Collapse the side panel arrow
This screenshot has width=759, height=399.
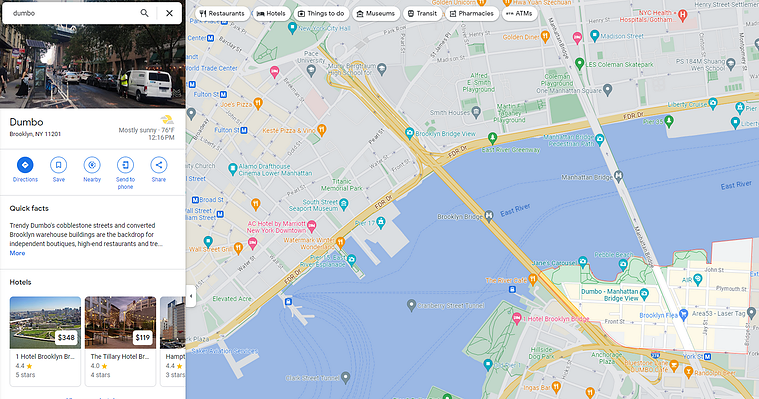tap(191, 296)
